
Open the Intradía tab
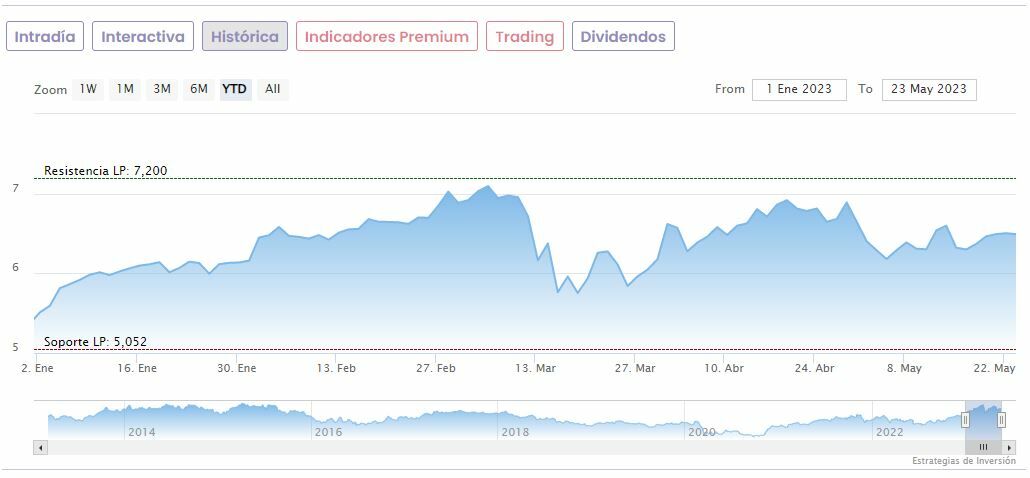point(45,37)
